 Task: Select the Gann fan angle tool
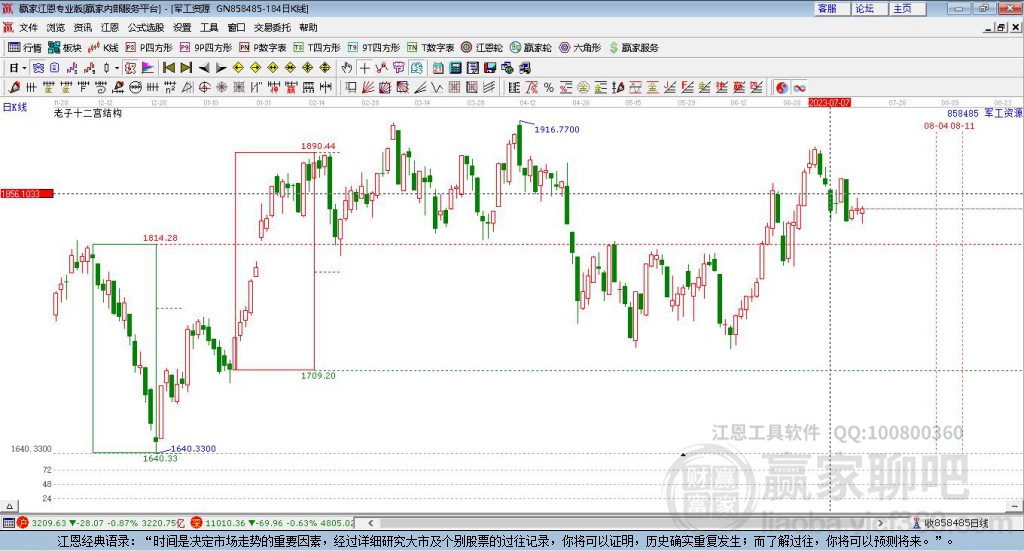(x=368, y=87)
